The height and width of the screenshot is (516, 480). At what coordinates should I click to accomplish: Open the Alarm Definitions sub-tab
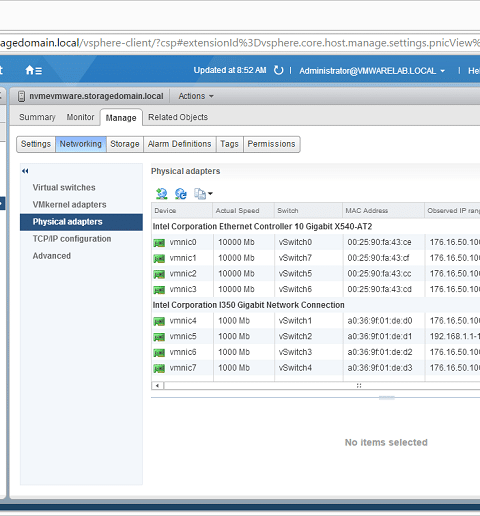(x=180, y=144)
